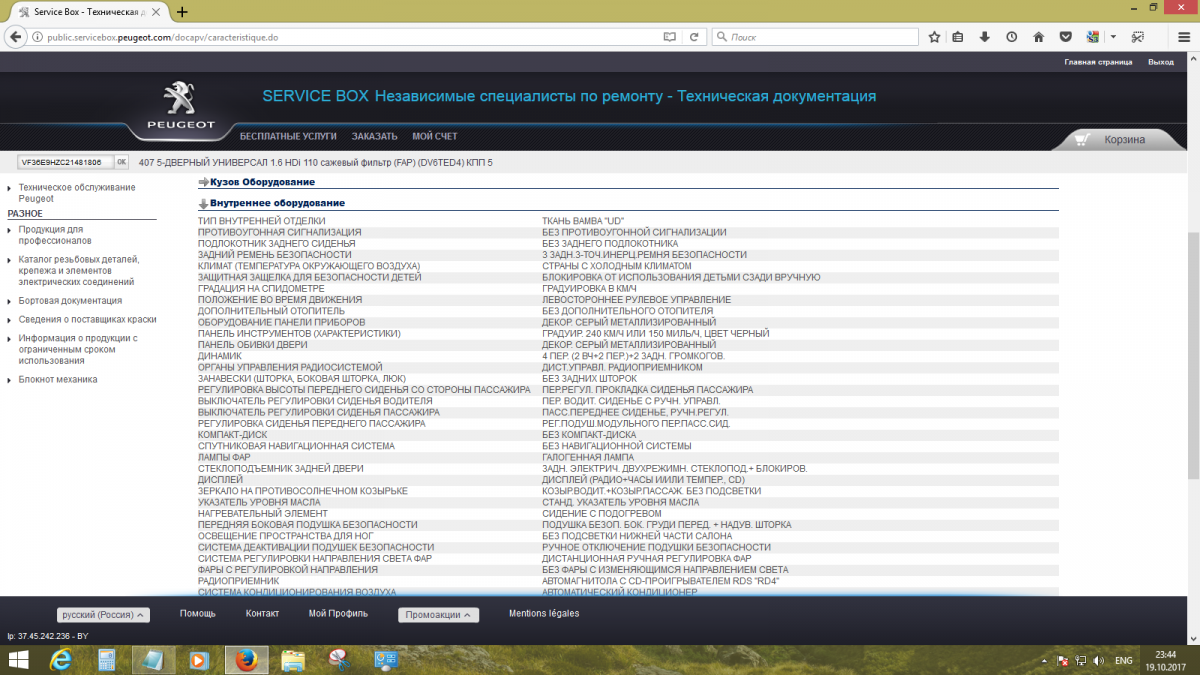1200x675 pixels.
Task: Click the History clock icon in toolbar
Action: [x=1011, y=36]
